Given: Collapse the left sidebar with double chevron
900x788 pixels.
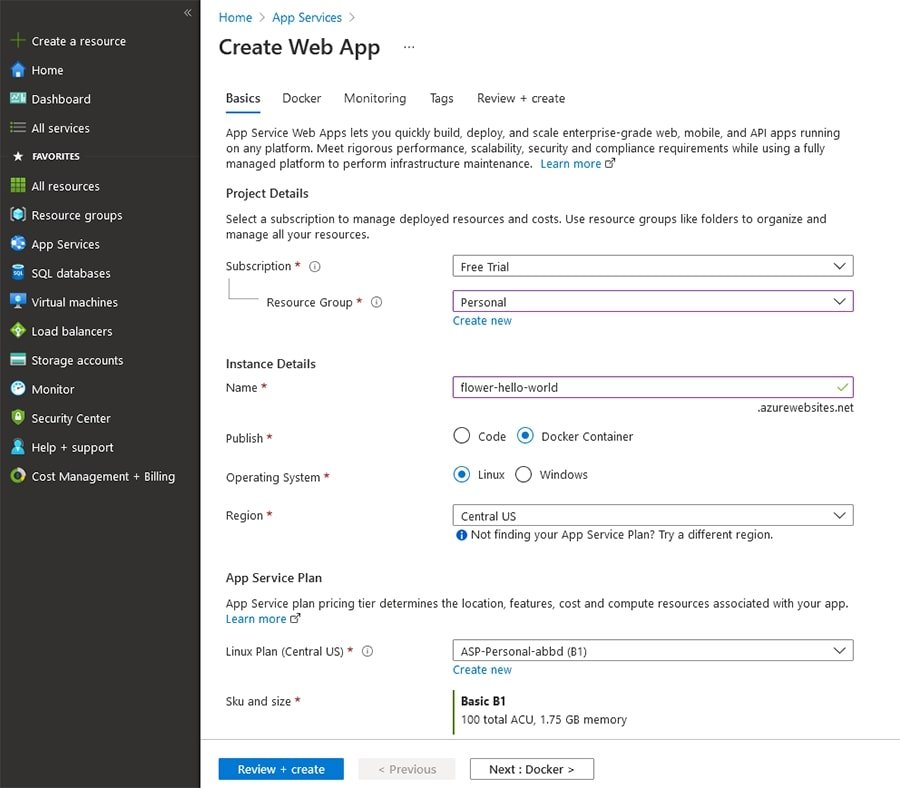Looking at the screenshot, I should click(x=187, y=12).
